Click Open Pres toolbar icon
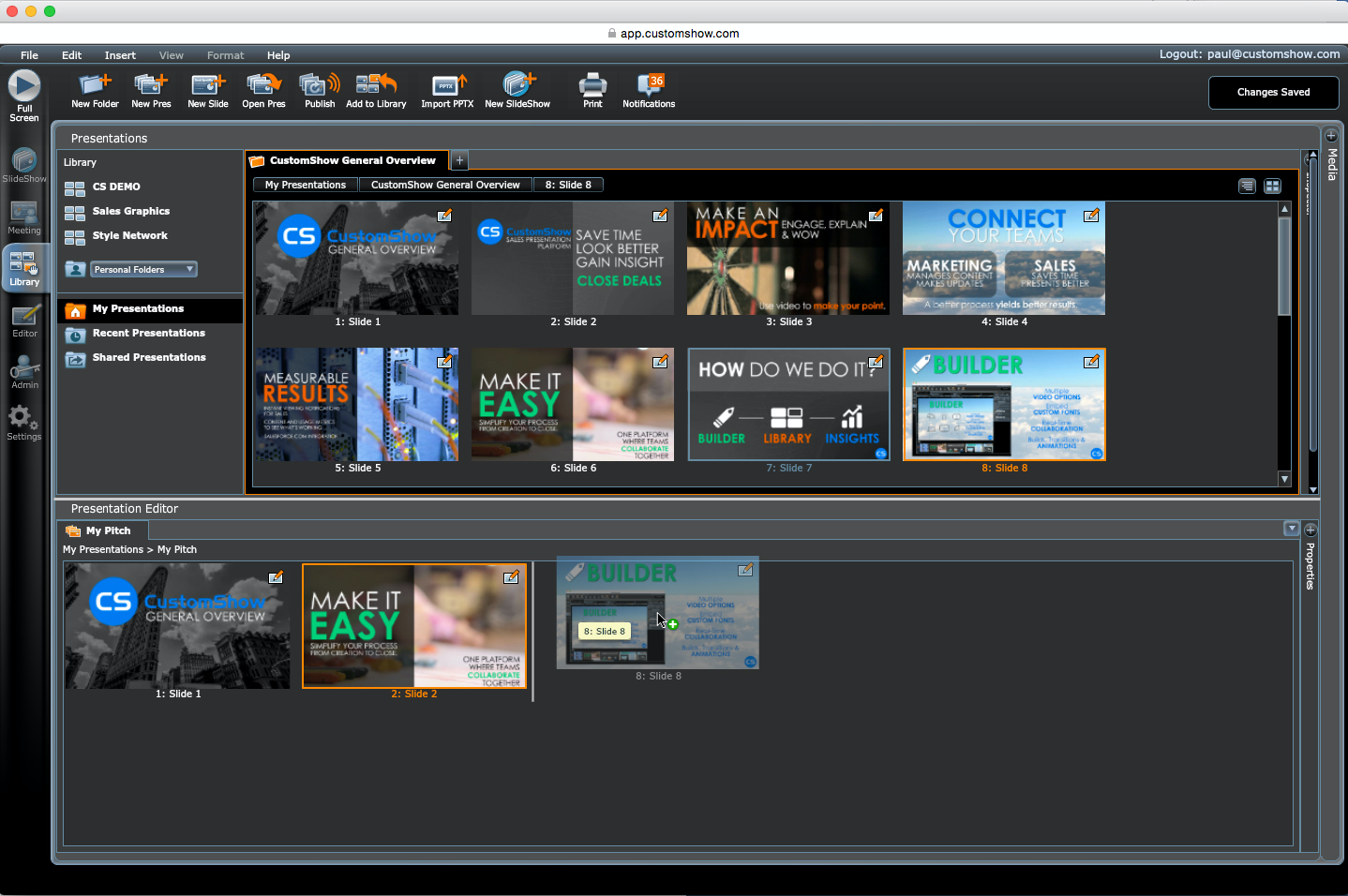The height and width of the screenshot is (896, 1348). click(x=263, y=91)
